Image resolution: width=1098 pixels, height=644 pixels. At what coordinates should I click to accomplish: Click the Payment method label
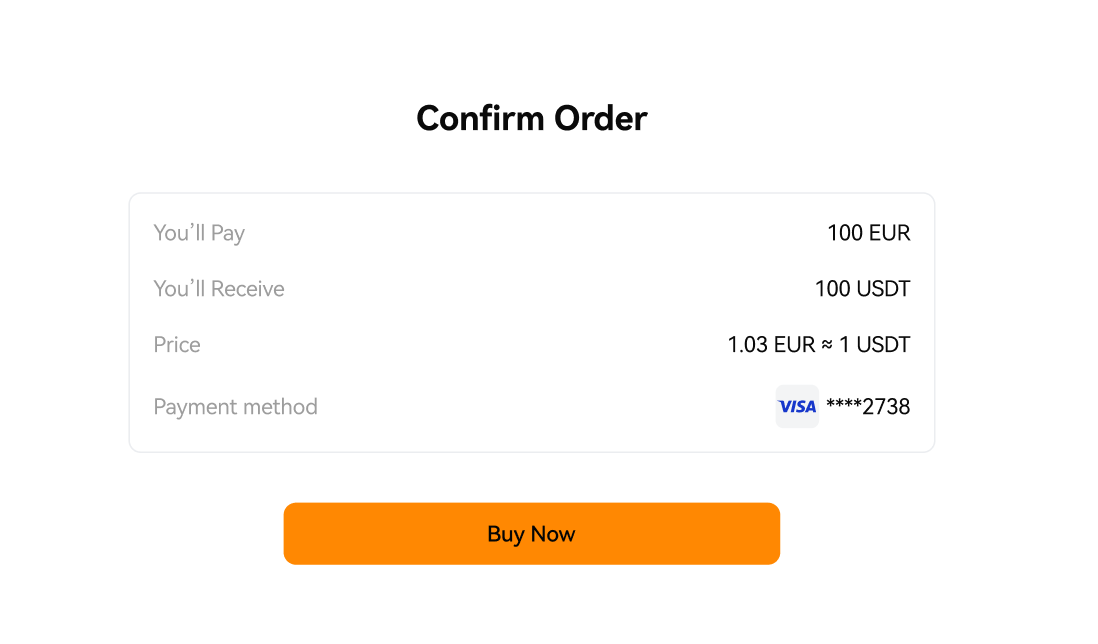point(235,407)
